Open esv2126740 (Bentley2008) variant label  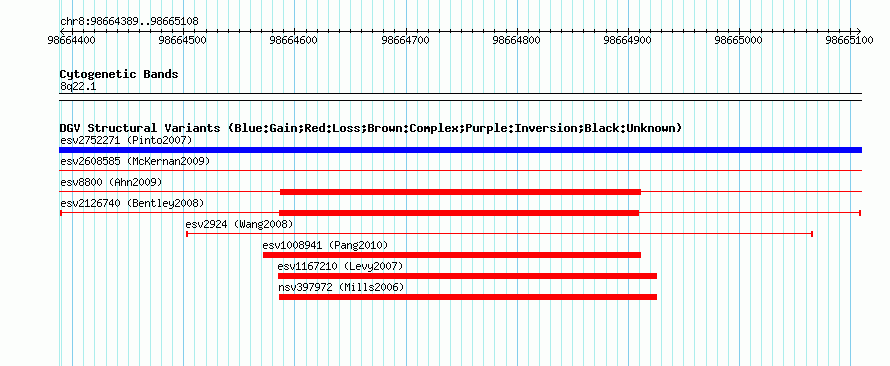pos(132,203)
